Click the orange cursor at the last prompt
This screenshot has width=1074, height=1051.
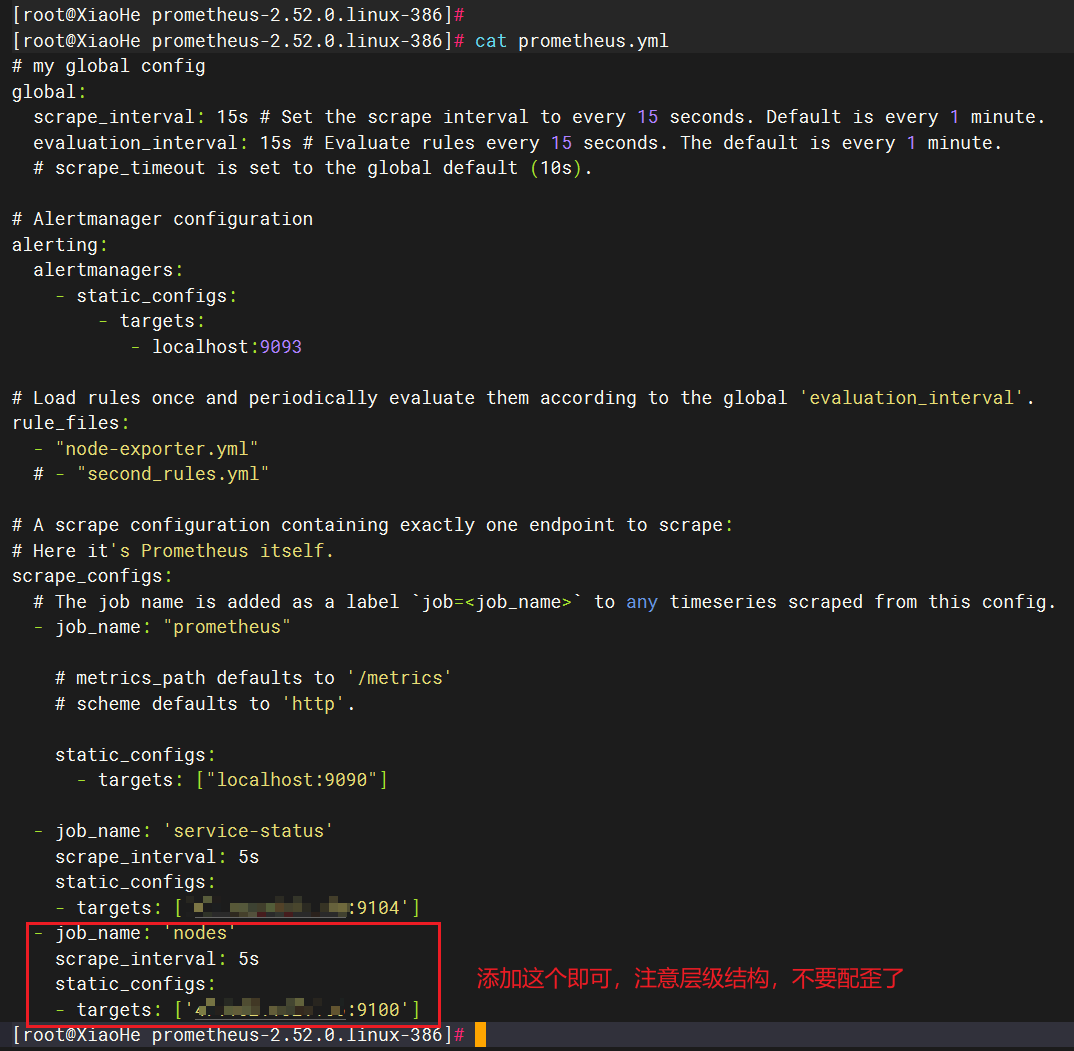(x=480, y=1035)
